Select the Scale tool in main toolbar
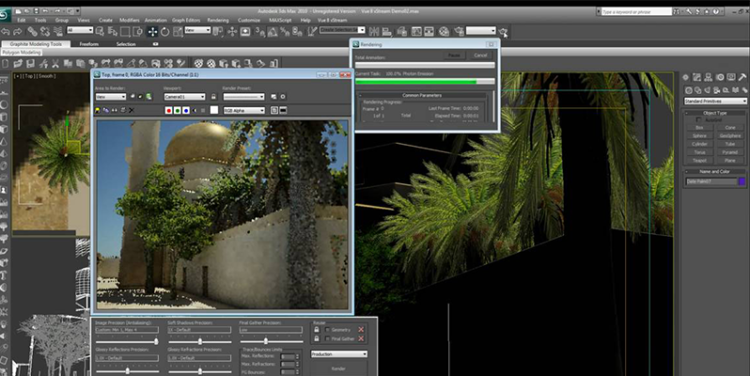Viewport: 750px width, 376px height. 178,32
